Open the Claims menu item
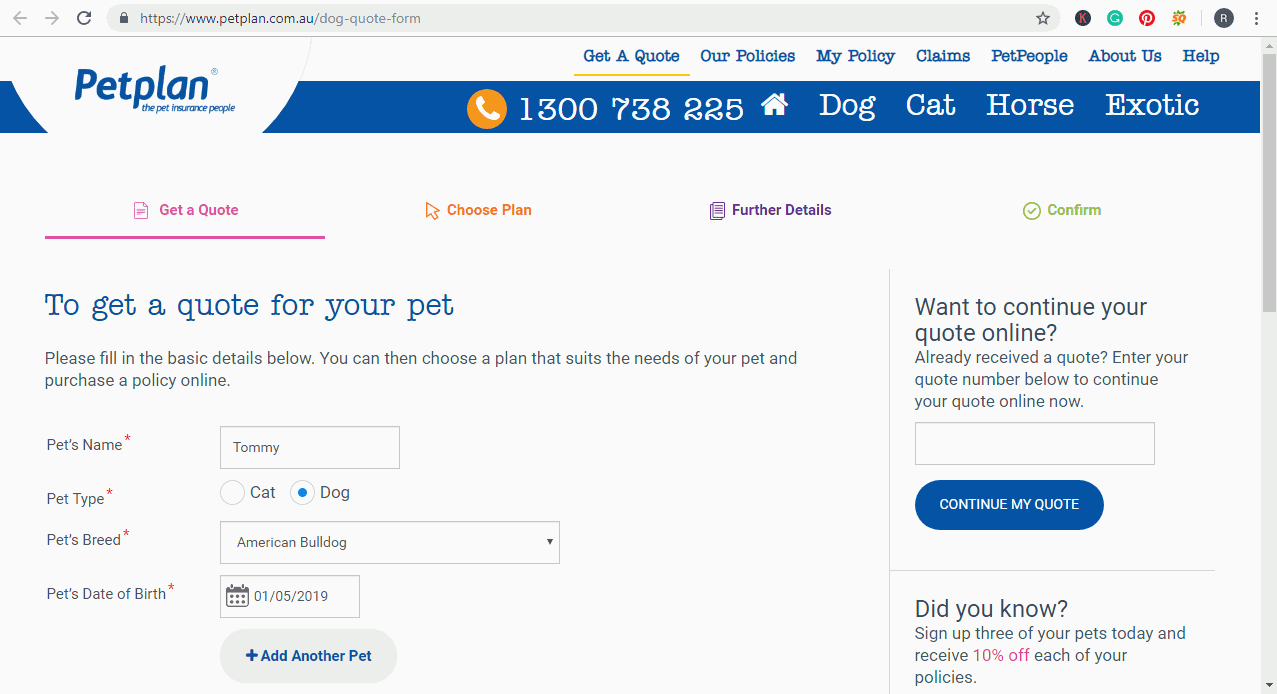The image size is (1277, 694). [x=942, y=56]
